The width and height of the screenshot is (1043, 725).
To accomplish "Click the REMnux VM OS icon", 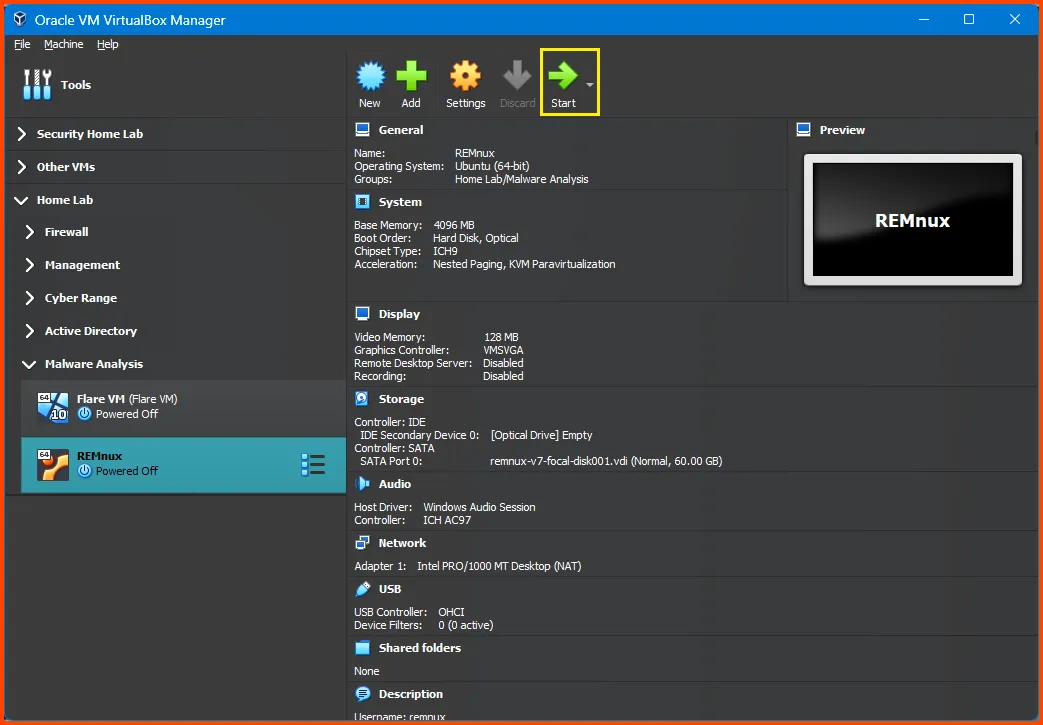I will click(53, 464).
